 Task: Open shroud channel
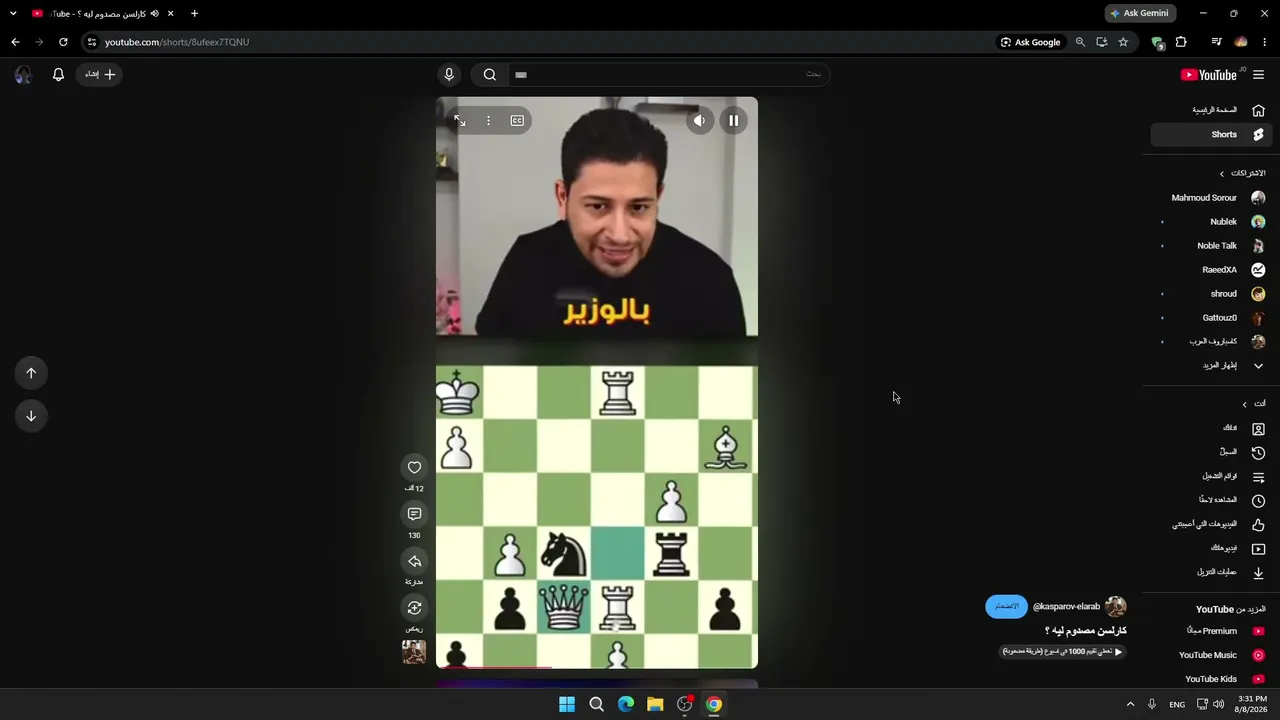point(1211,294)
